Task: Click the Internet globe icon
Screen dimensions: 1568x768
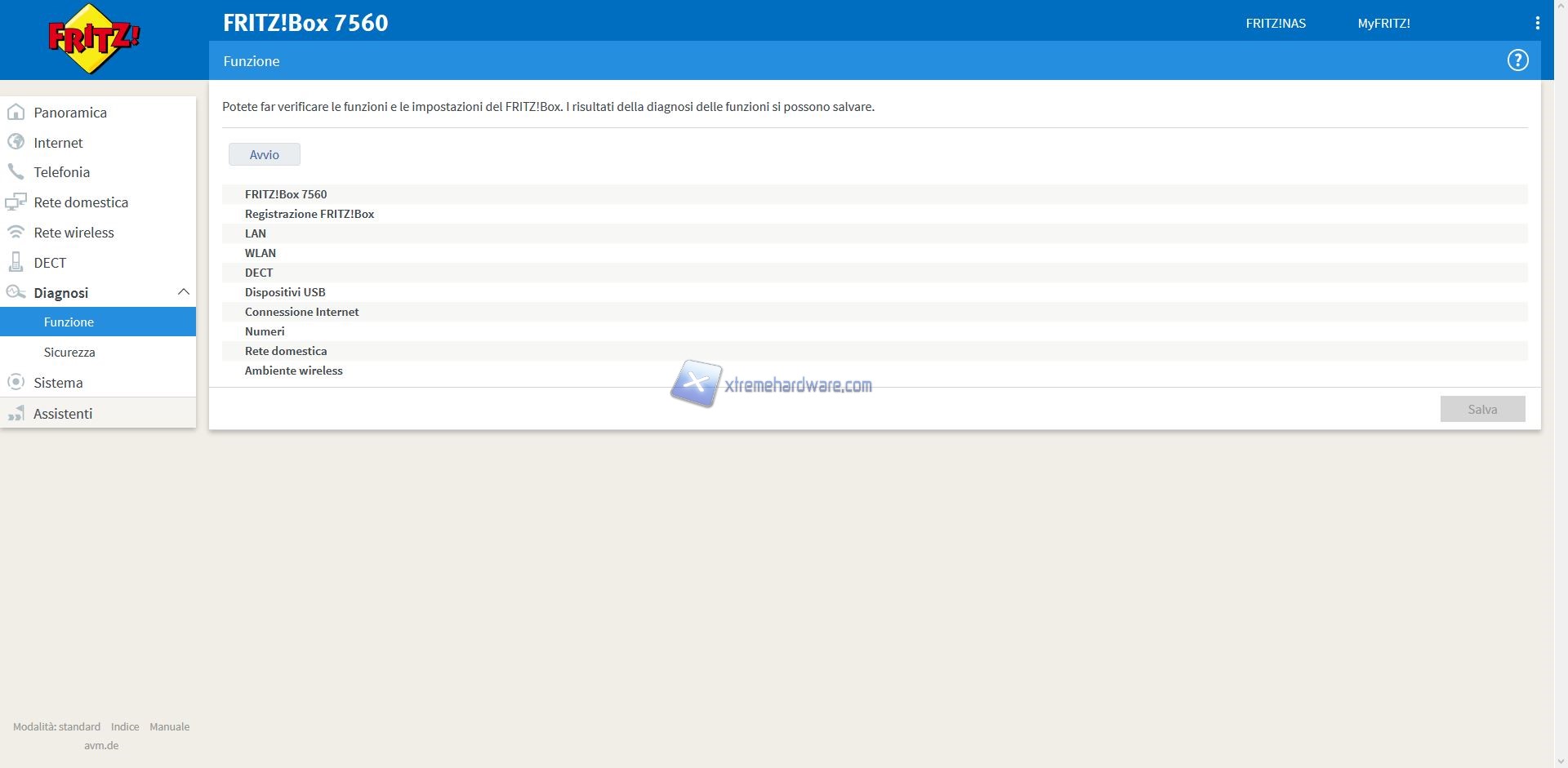Action: [16, 143]
